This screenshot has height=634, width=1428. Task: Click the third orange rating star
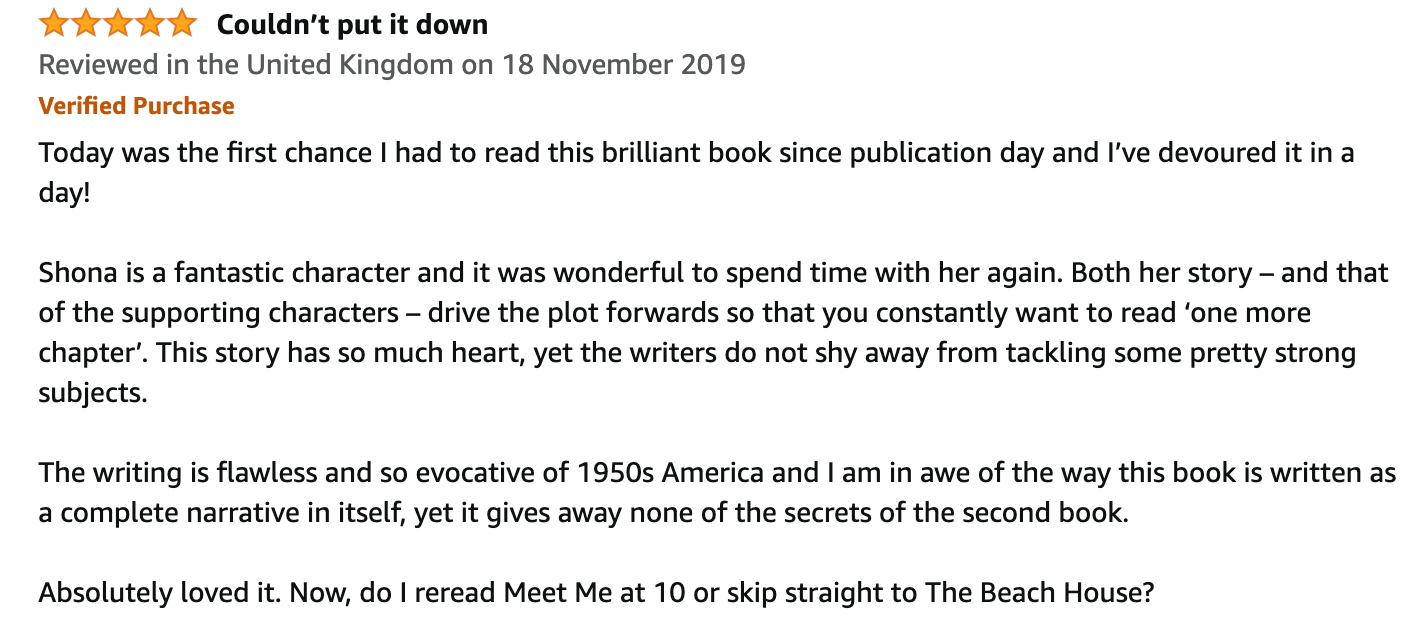point(118,23)
